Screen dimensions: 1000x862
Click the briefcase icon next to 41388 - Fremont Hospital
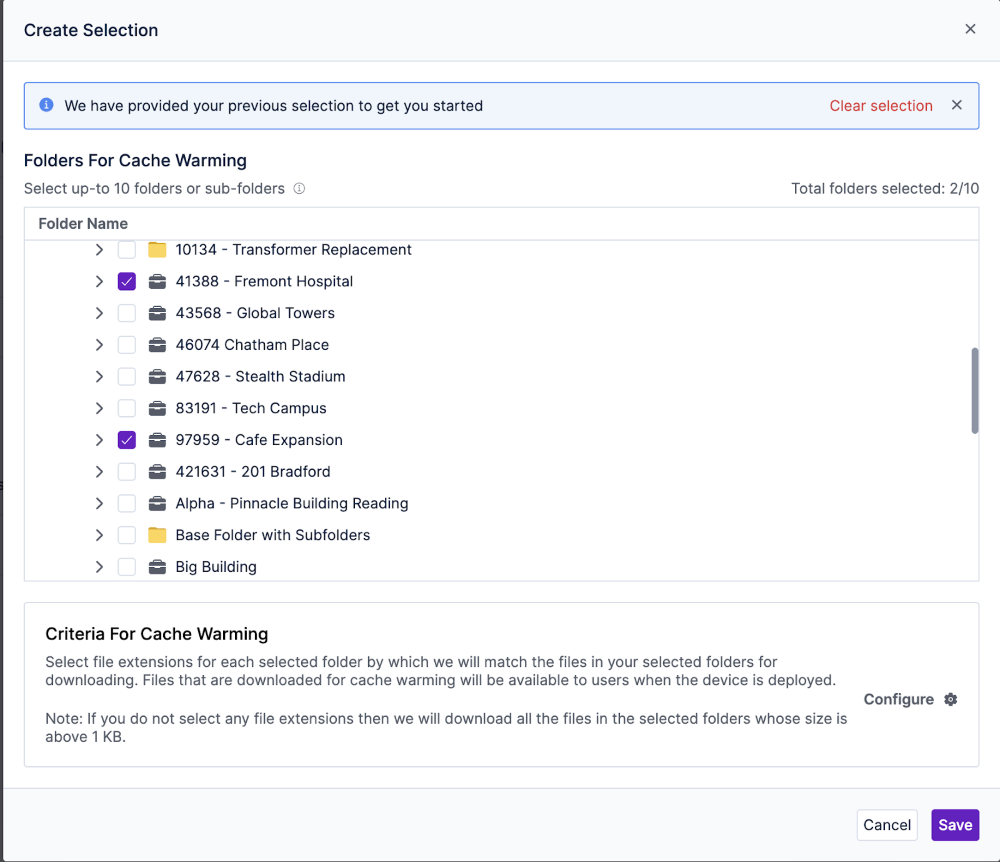tap(157, 281)
